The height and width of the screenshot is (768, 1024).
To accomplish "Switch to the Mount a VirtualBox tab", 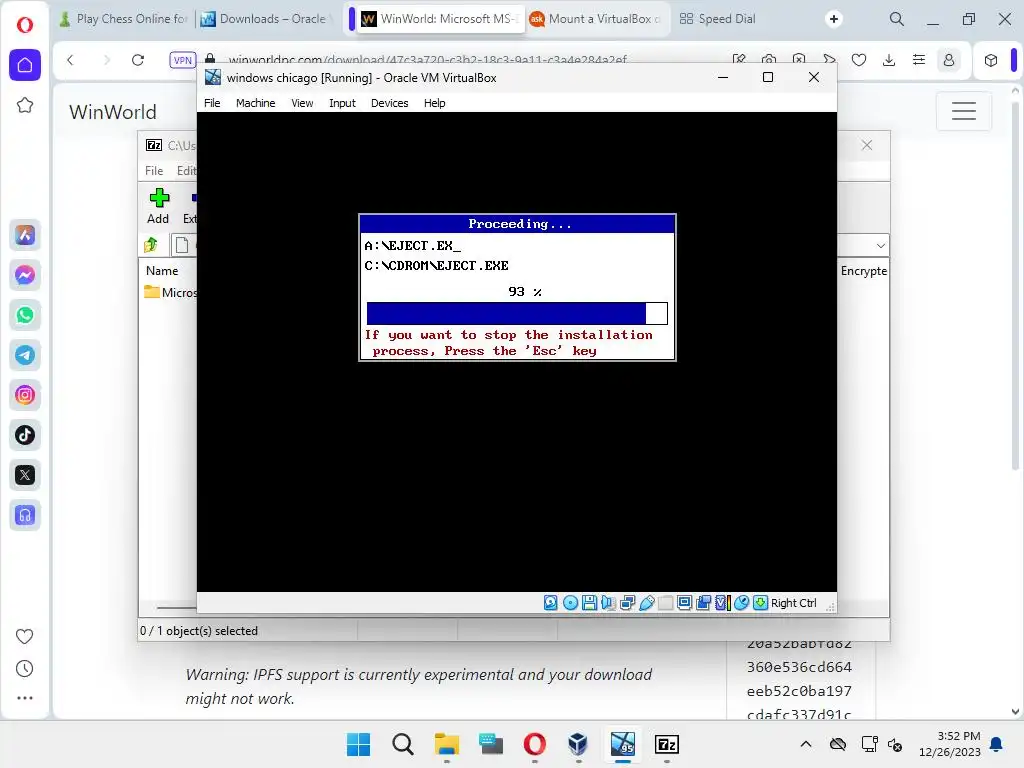I will [x=597, y=19].
